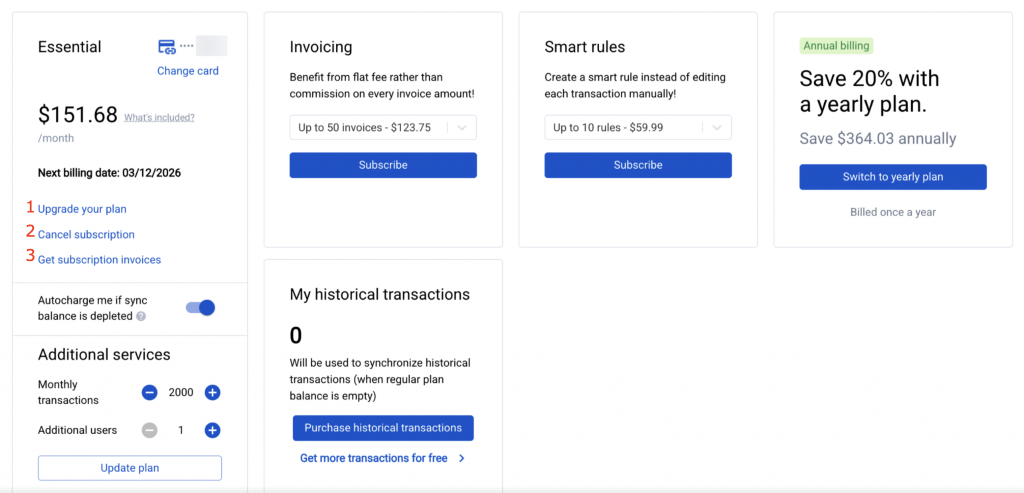Screen dimensions: 1024x493
Task: Click the help icon beside sync balance
Action: click(x=141, y=317)
